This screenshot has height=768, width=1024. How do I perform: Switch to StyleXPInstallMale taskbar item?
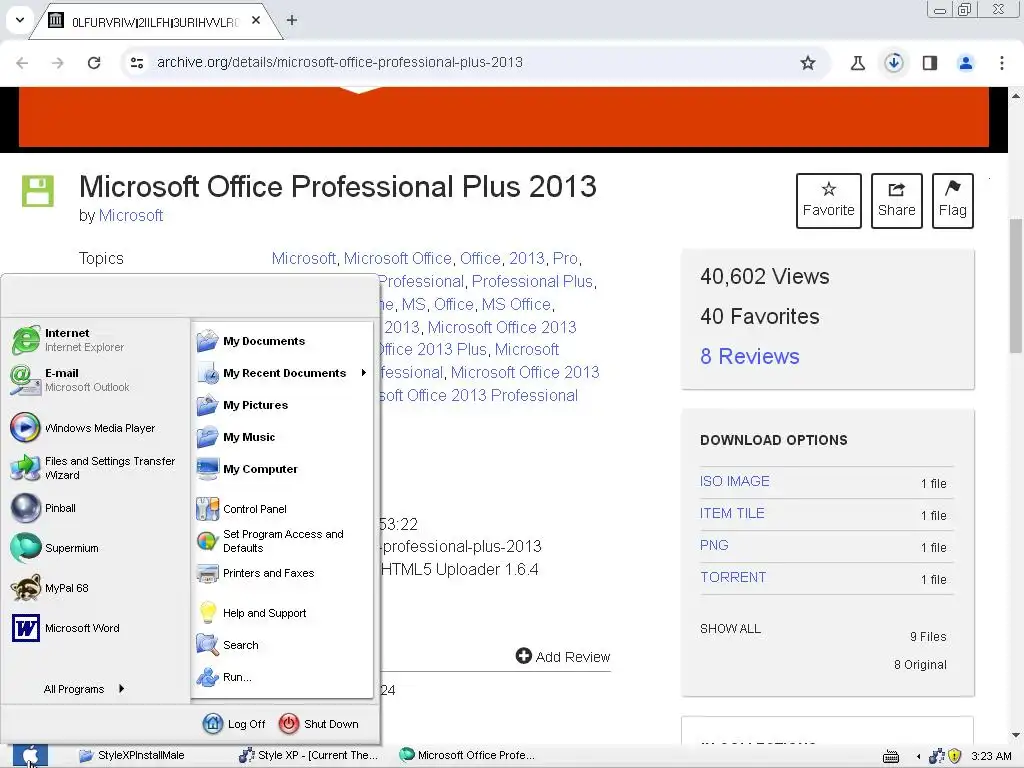point(131,756)
